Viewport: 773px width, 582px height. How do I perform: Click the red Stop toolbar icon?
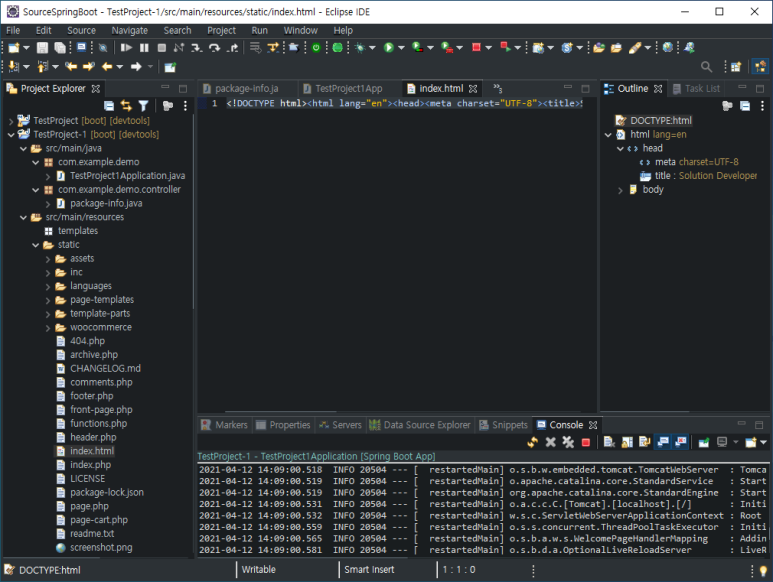click(476, 48)
